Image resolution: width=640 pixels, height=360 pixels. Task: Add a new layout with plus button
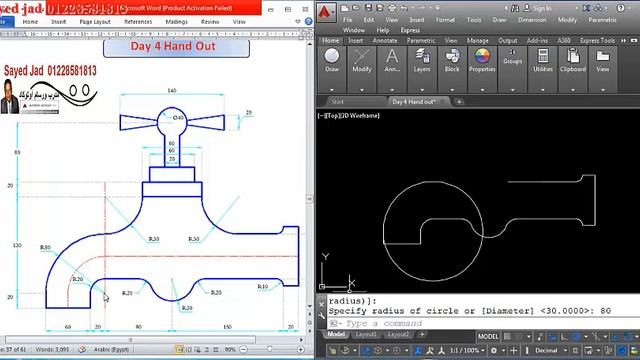[x=422, y=334]
